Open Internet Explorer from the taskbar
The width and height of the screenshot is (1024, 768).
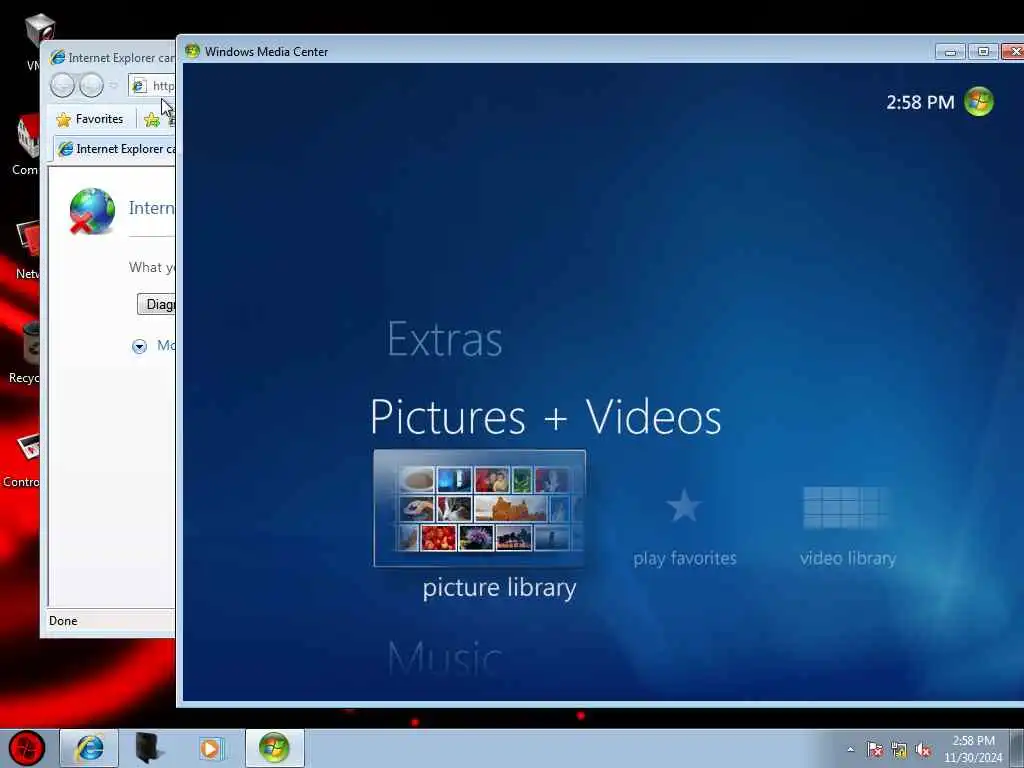(x=89, y=748)
